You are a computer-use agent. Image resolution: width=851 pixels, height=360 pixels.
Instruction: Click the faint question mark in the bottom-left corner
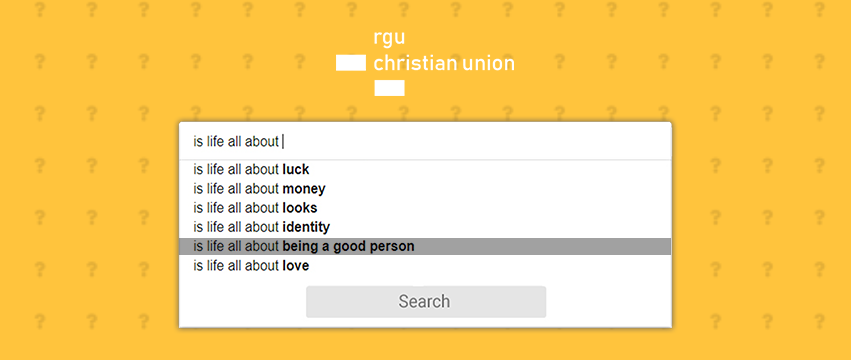pyautogui.click(x=39, y=321)
